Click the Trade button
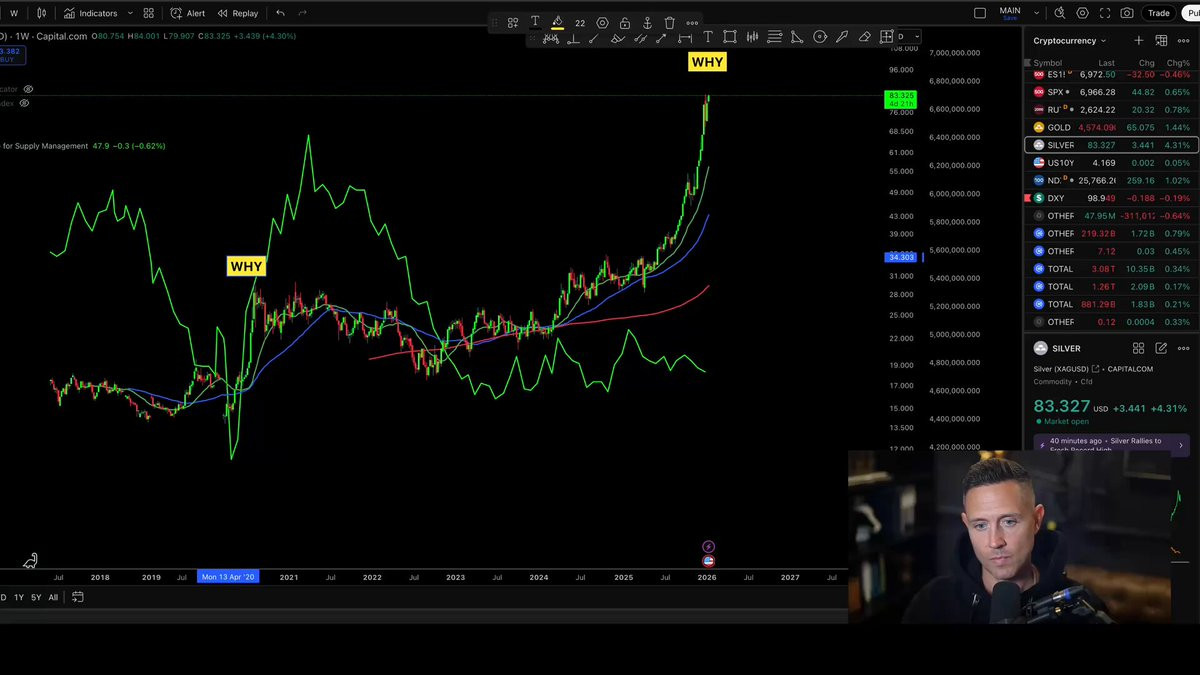 pos(1158,13)
